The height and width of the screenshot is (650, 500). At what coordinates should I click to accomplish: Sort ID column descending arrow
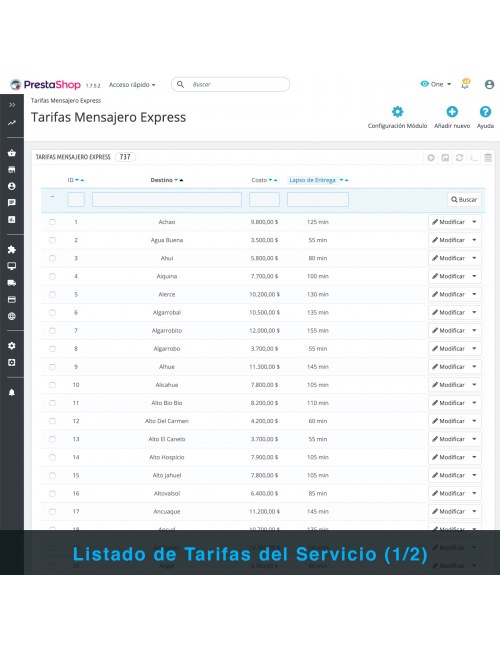point(77,180)
